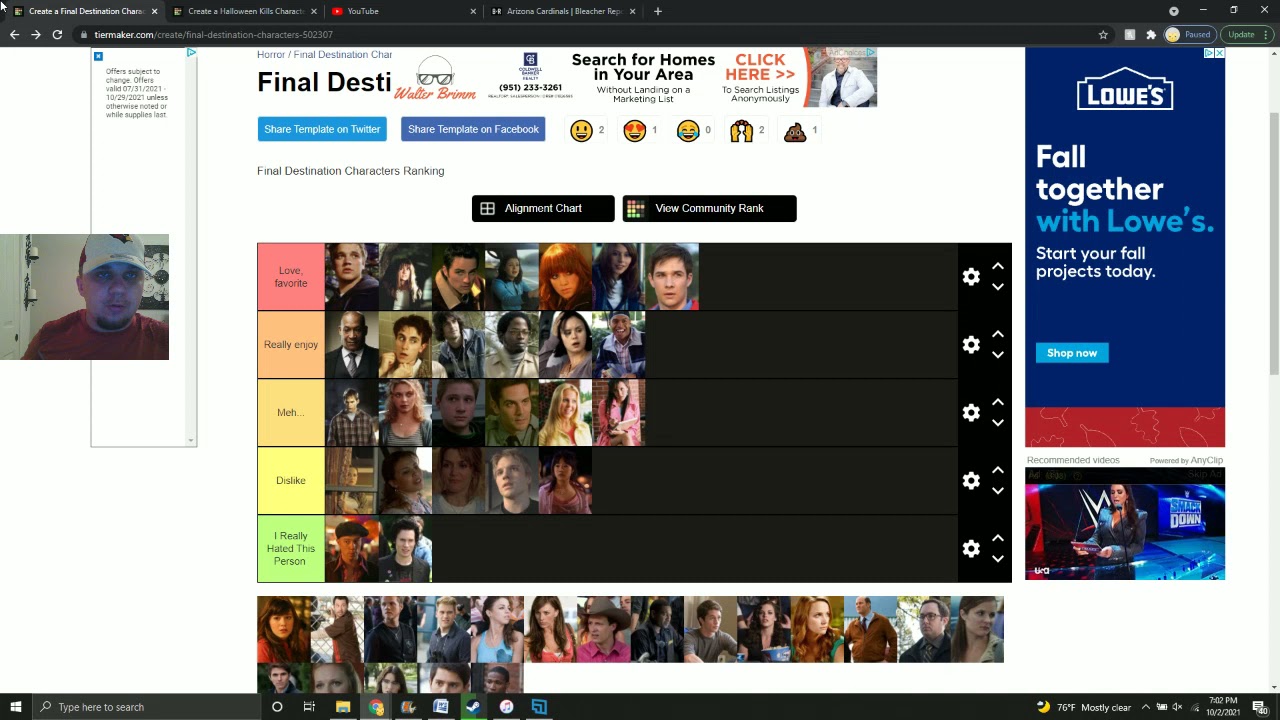Viewport: 1280px width, 720px height.
Task: Click Share Template on Twitter button
Action: tap(322, 129)
